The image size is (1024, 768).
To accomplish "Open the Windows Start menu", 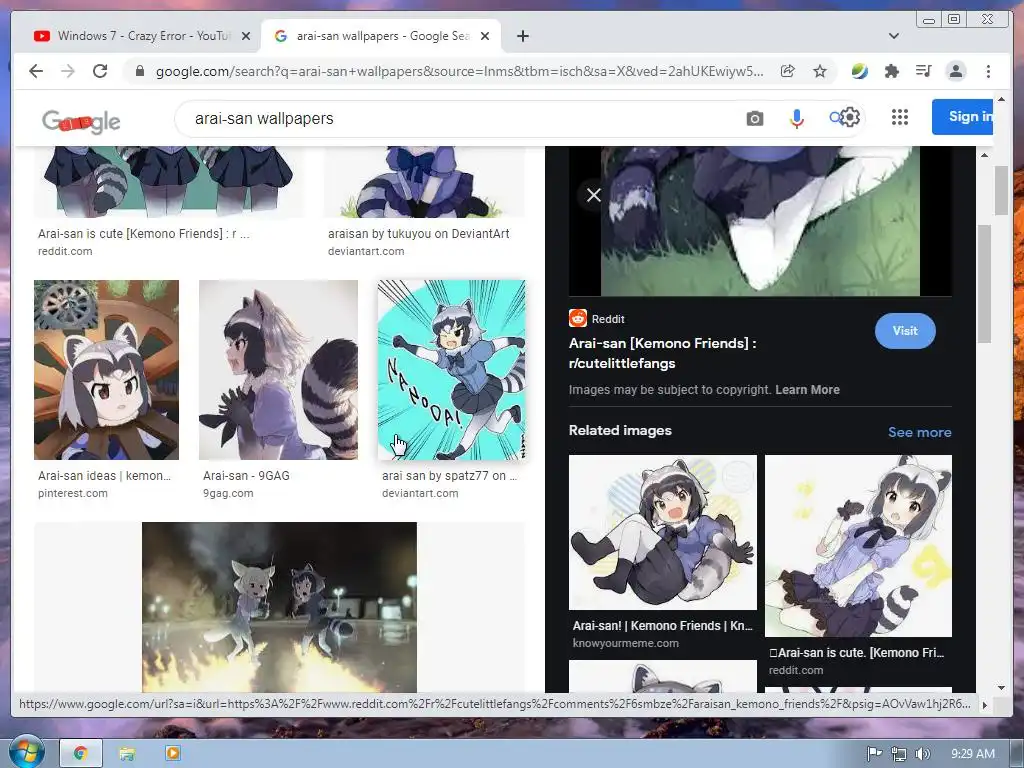I will coord(25,752).
